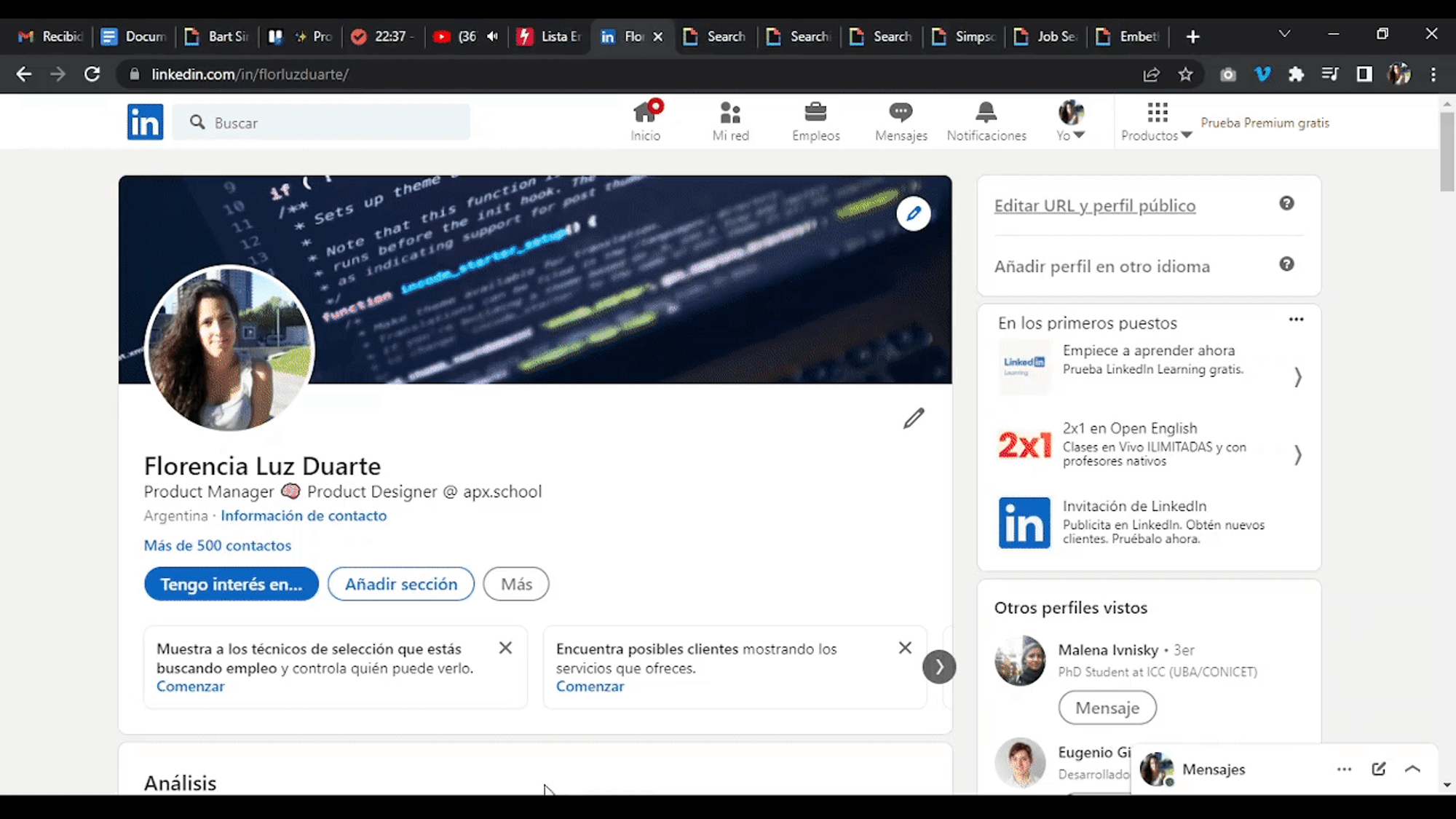Screen dimensions: 1456x819
Task: Click the profile intro edit pencil
Action: point(913,419)
